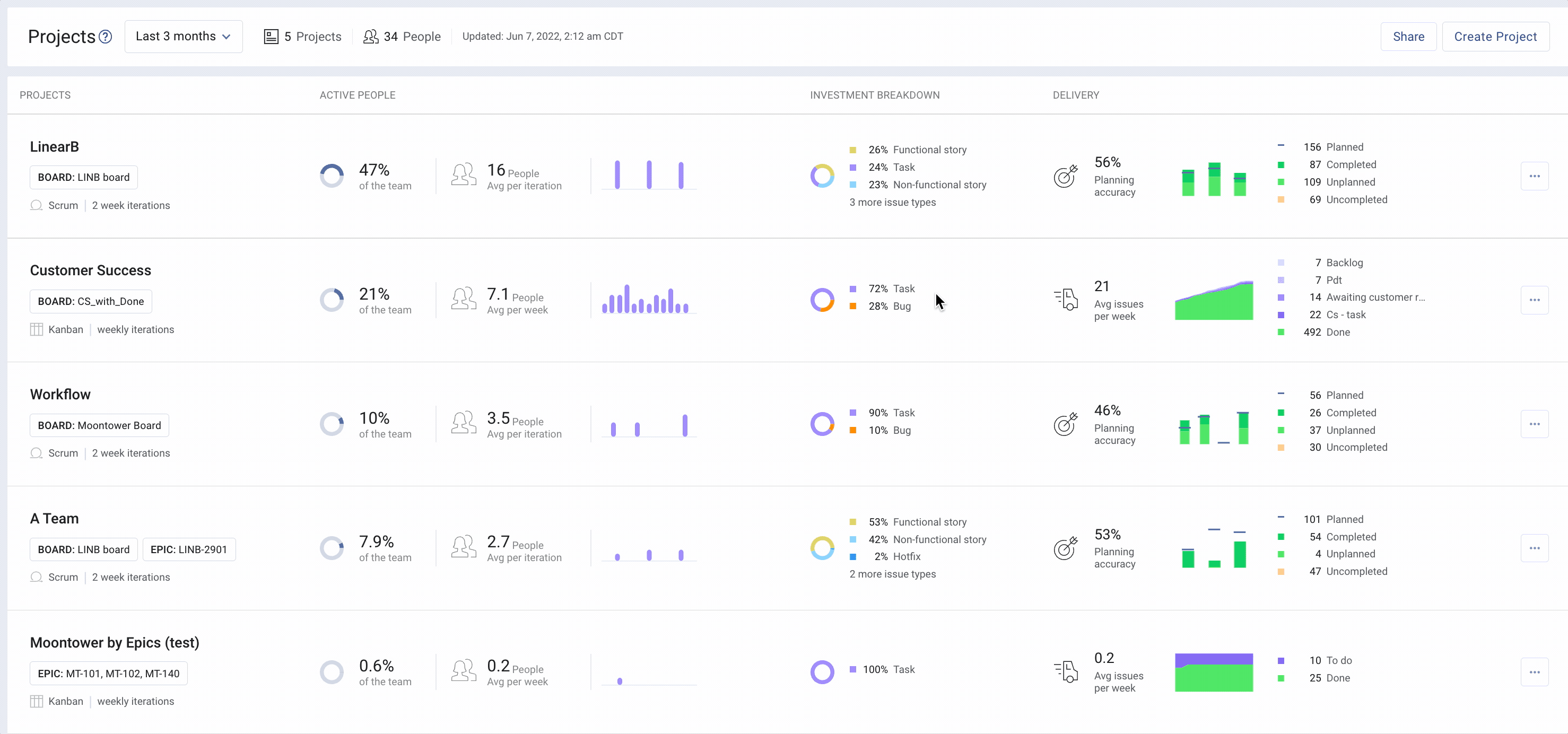Click LinearB people per iteration bar chart
Image resolution: width=1568 pixels, height=734 pixels.
[649, 176]
